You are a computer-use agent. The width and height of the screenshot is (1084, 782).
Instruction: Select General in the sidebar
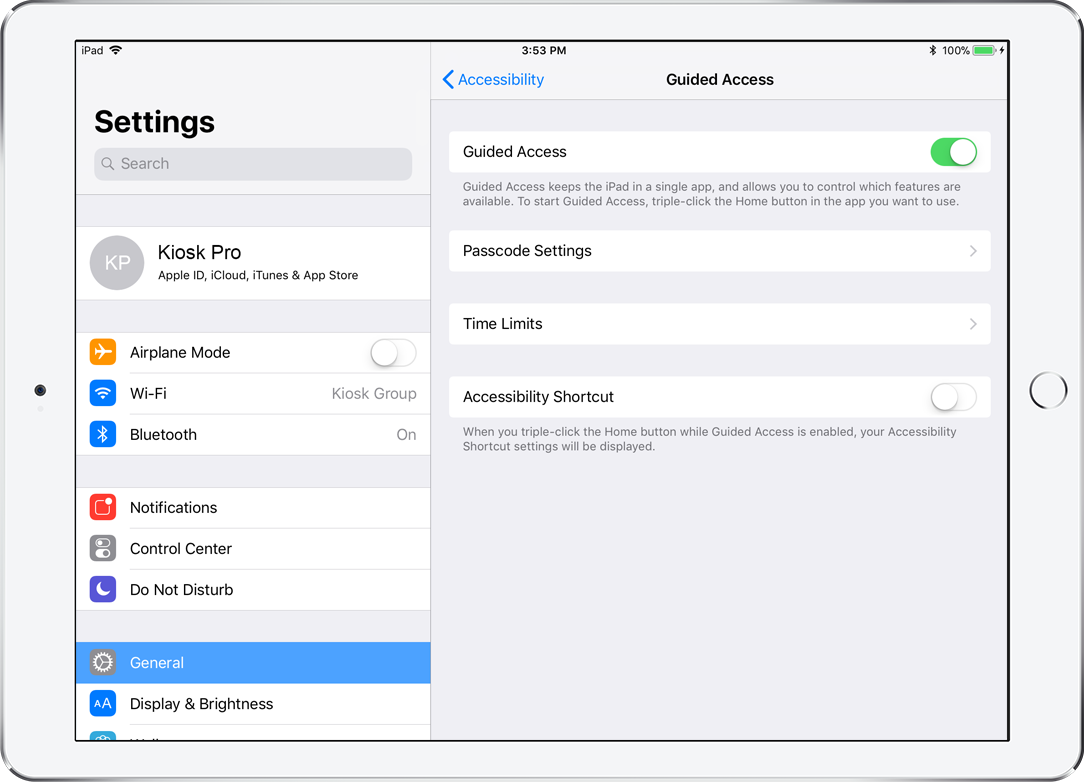[x=253, y=662]
